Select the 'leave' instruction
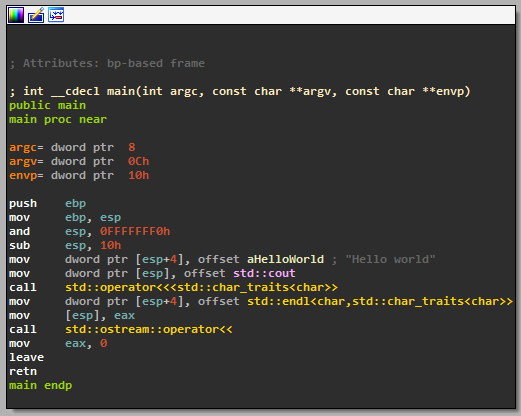 coord(27,358)
